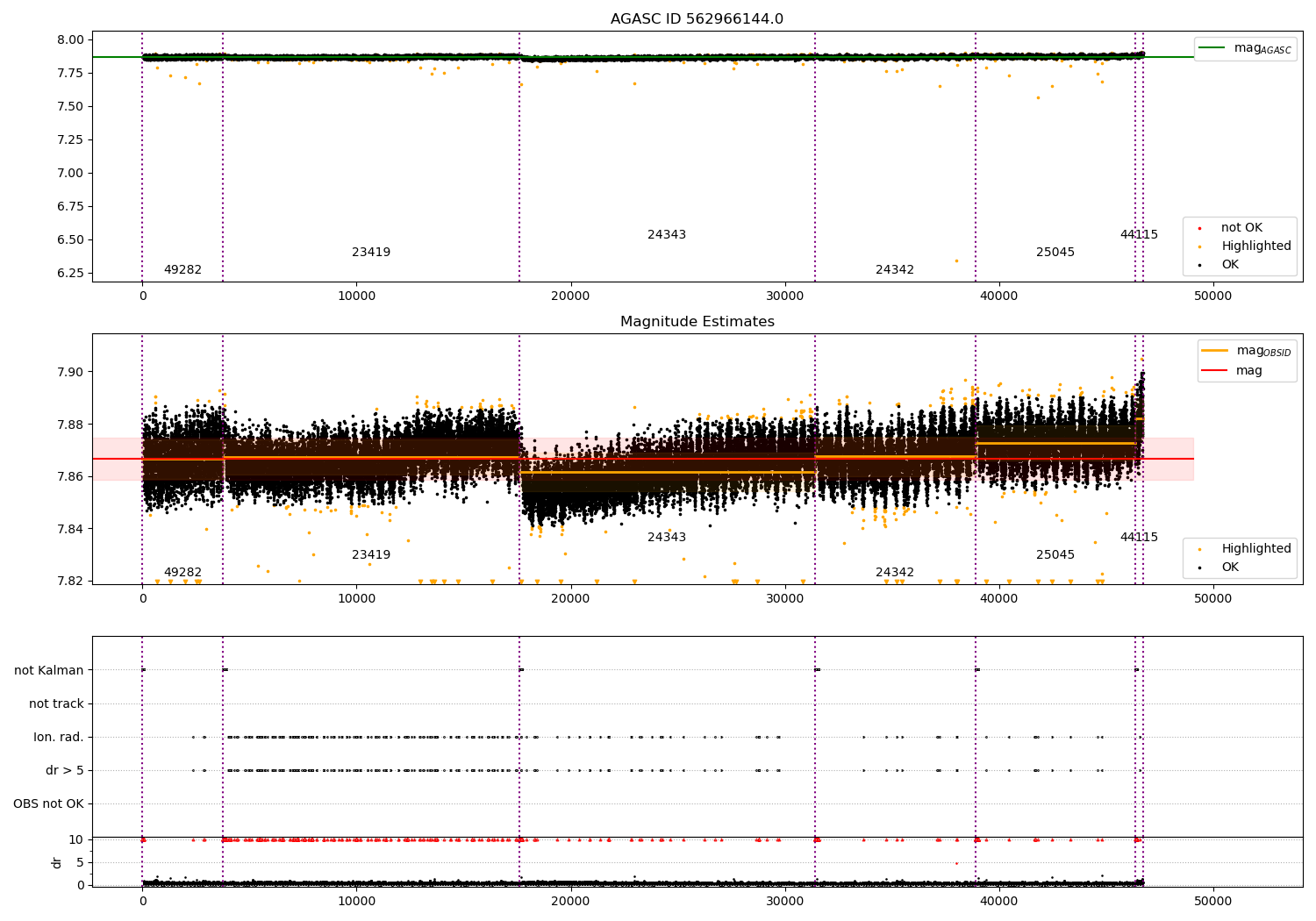
Task: Click the 'Magnitude Estimates' plot title
Action: click(697, 322)
